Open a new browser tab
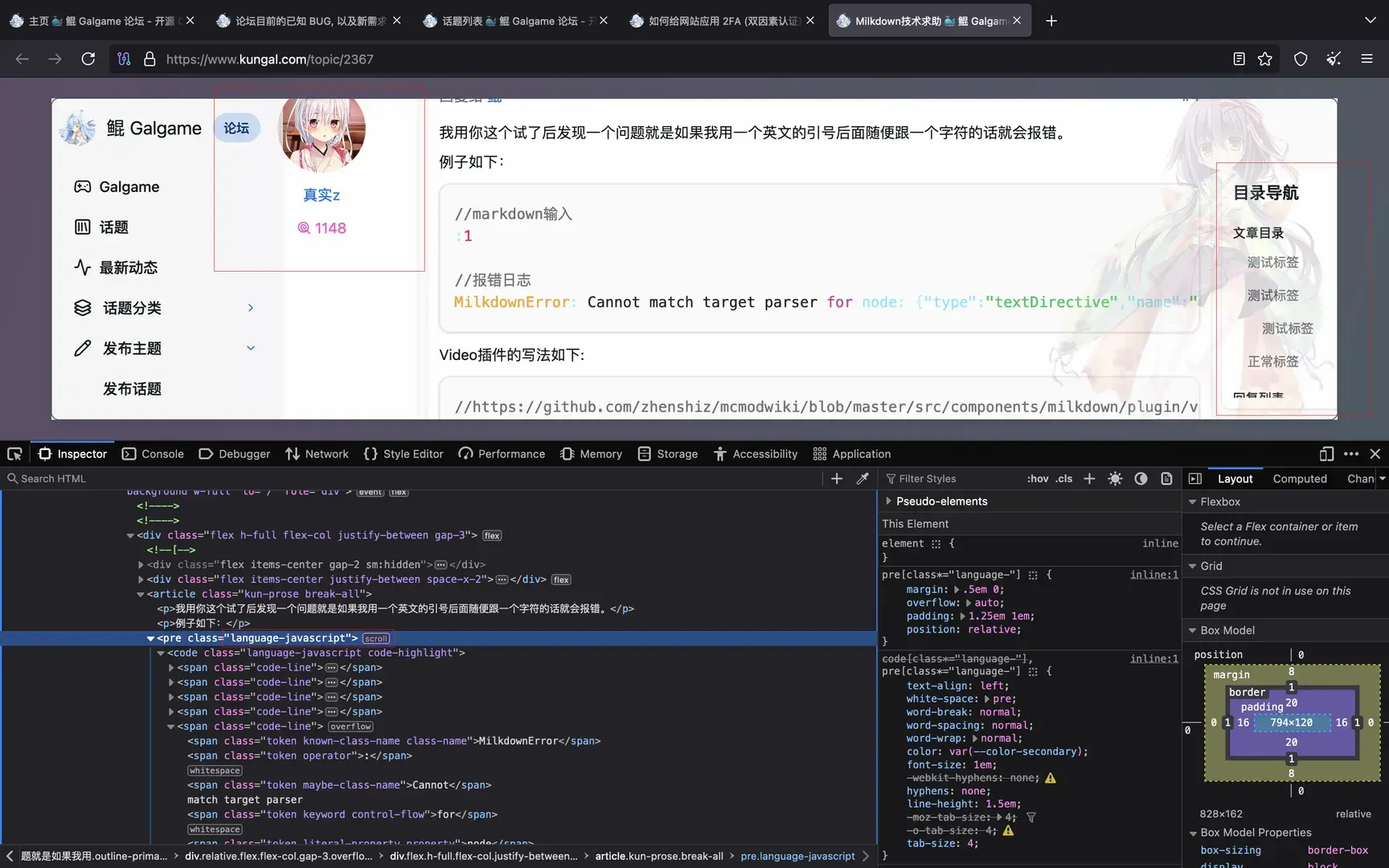Image resolution: width=1389 pixels, height=868 pixels. coord(1051,21)
